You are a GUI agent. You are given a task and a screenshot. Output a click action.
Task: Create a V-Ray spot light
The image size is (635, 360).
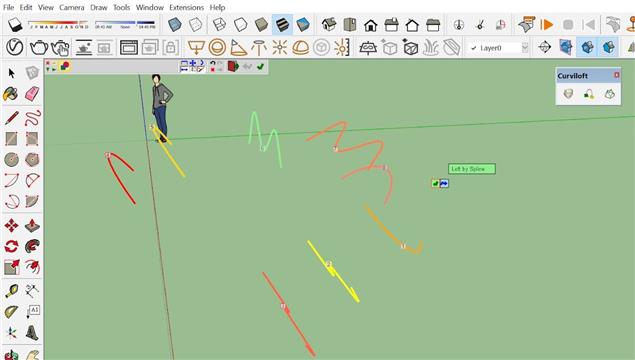click(238, 48)
